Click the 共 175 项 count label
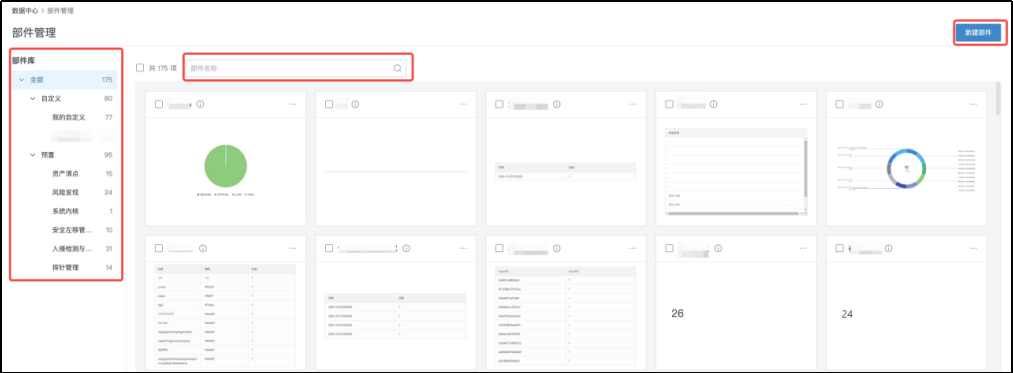 coord(163,68)
